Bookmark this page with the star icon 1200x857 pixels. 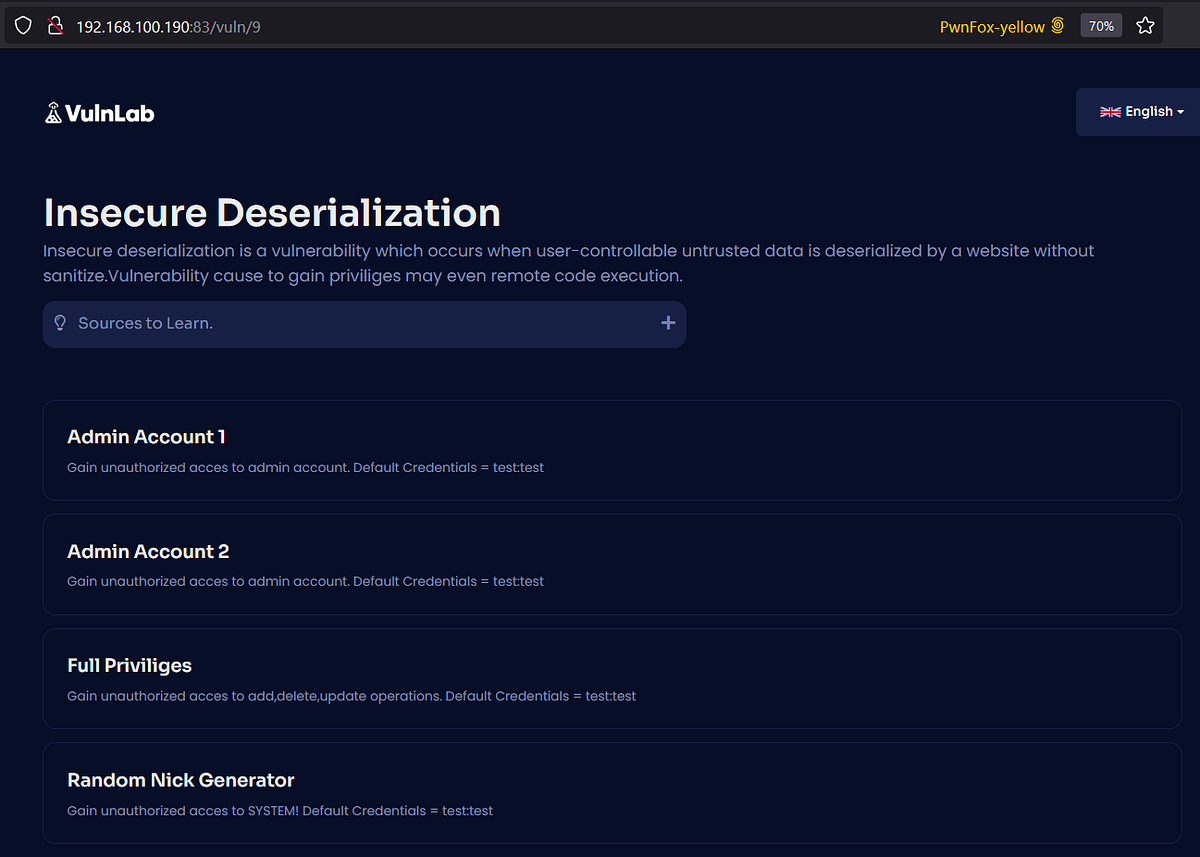(x=1145, y=25)
